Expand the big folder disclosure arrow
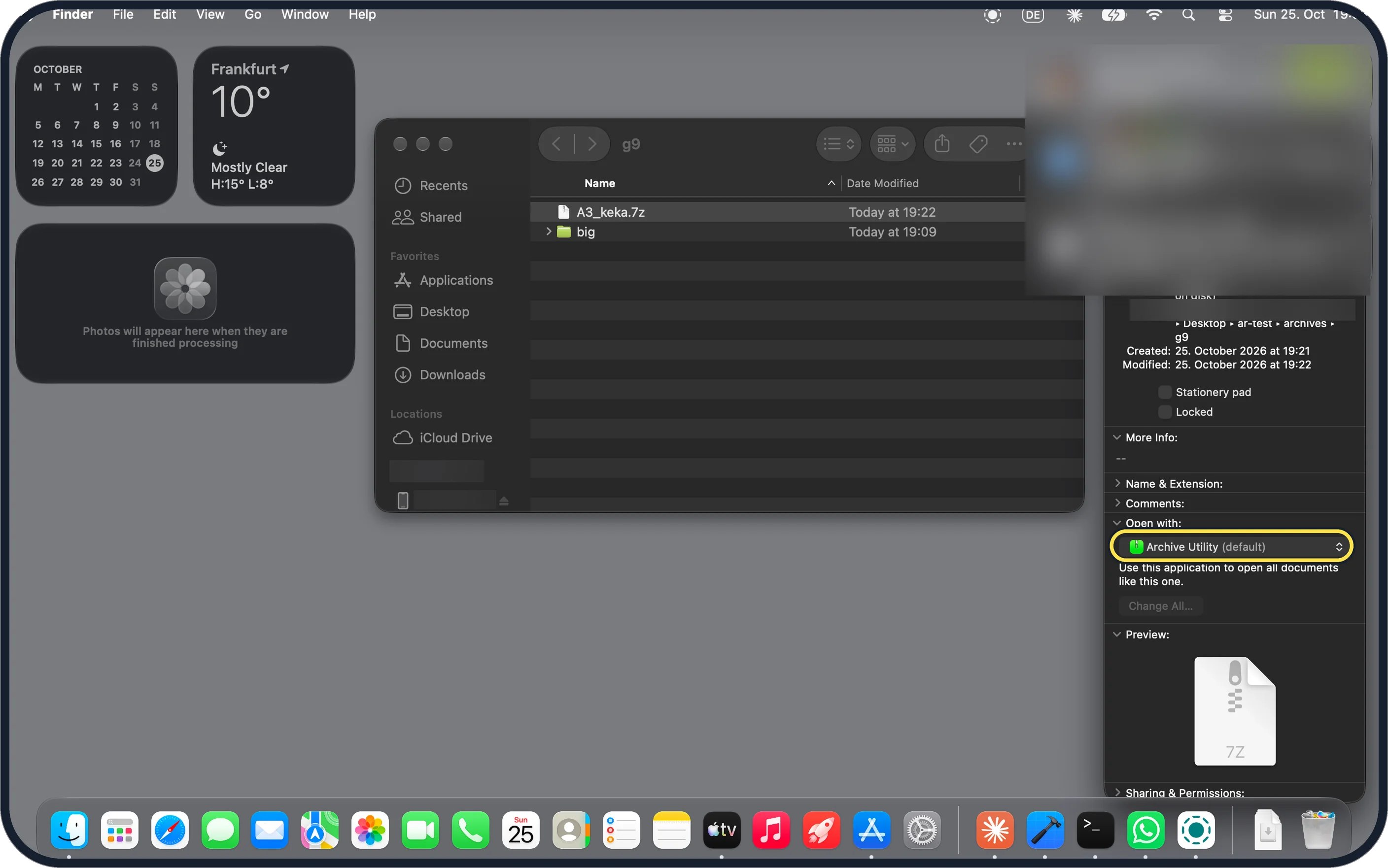Screen dimensions: 1388x868 coord(549,232)
